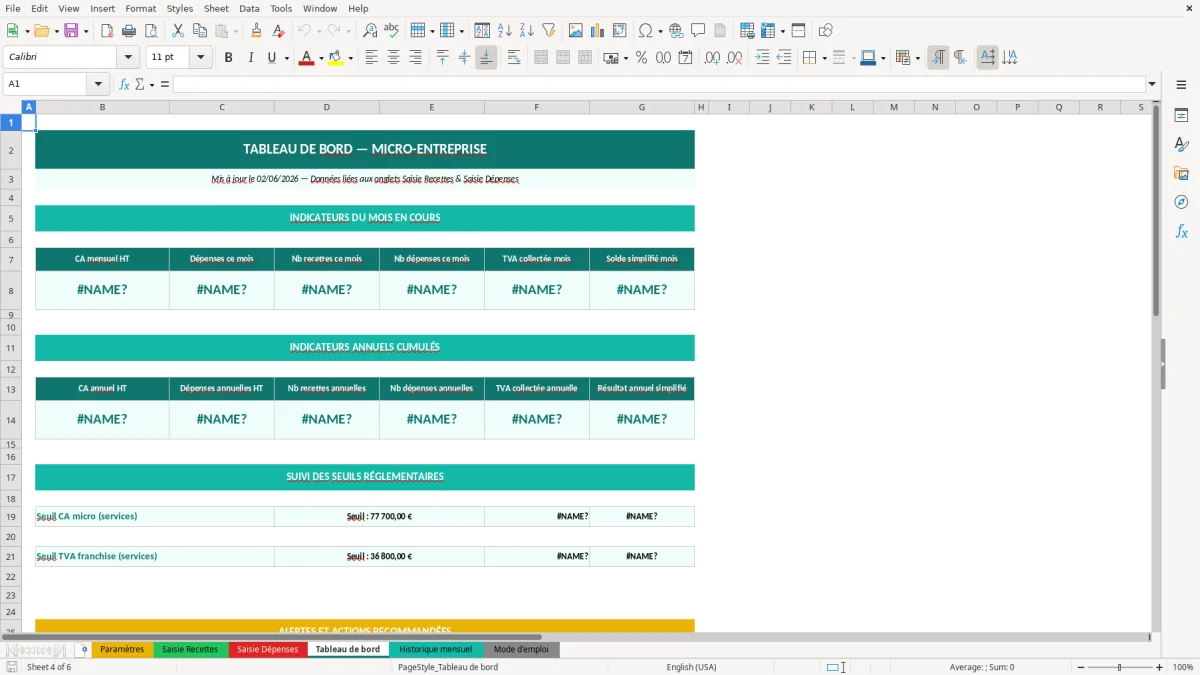Open the Sheet menu
The height and width of the screenshot is (675, 1200).
(216, 8)
